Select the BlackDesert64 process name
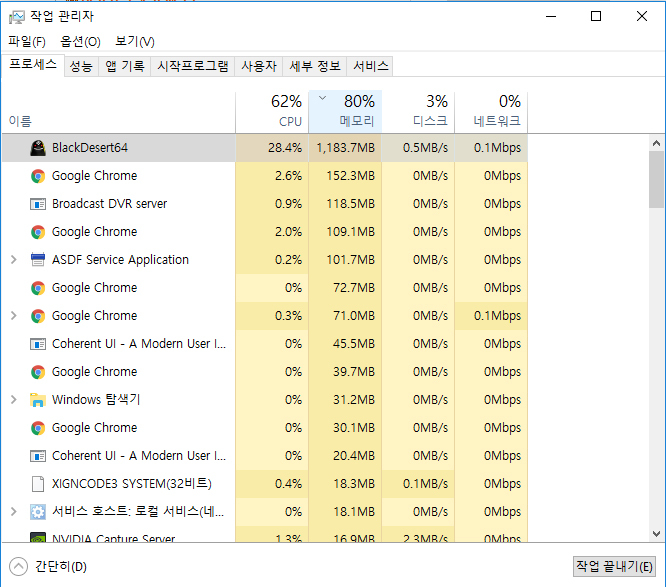Viewport: 666px width, 587px height. tap(90, 148)
